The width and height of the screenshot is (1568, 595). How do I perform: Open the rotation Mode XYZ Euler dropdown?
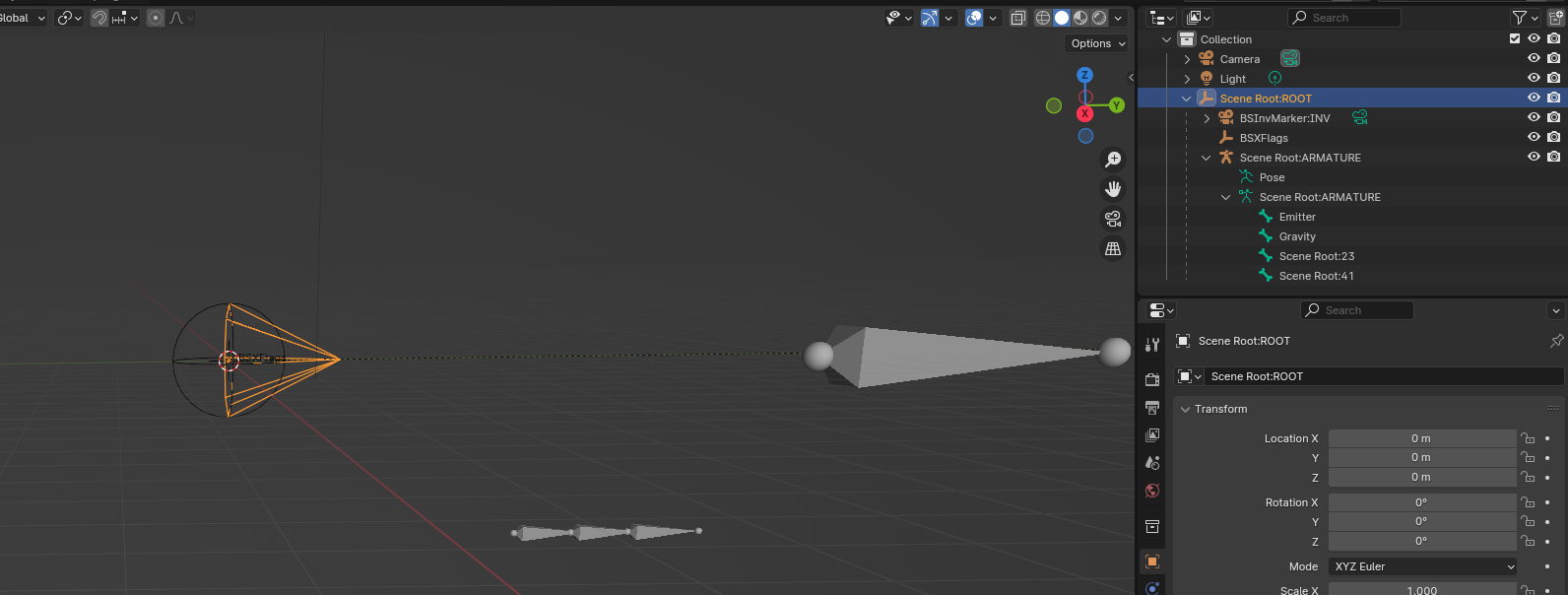[1423, 566]
